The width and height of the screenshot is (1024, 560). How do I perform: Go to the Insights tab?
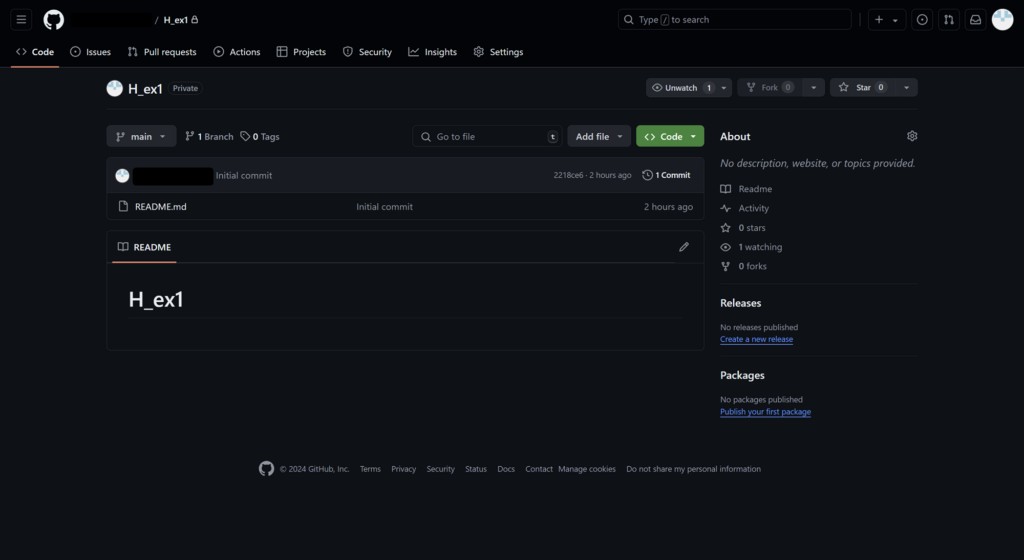pos(432,52)
